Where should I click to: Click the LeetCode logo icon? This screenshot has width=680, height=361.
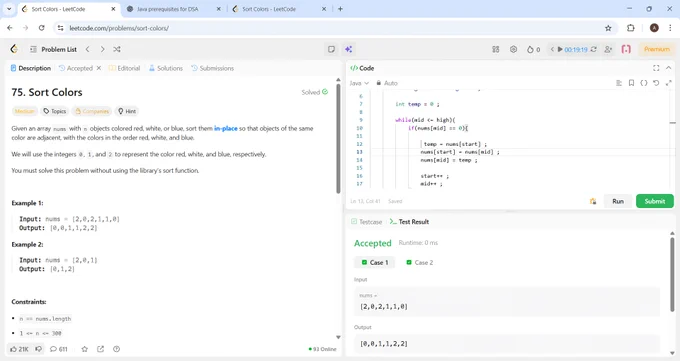[14, 49]
